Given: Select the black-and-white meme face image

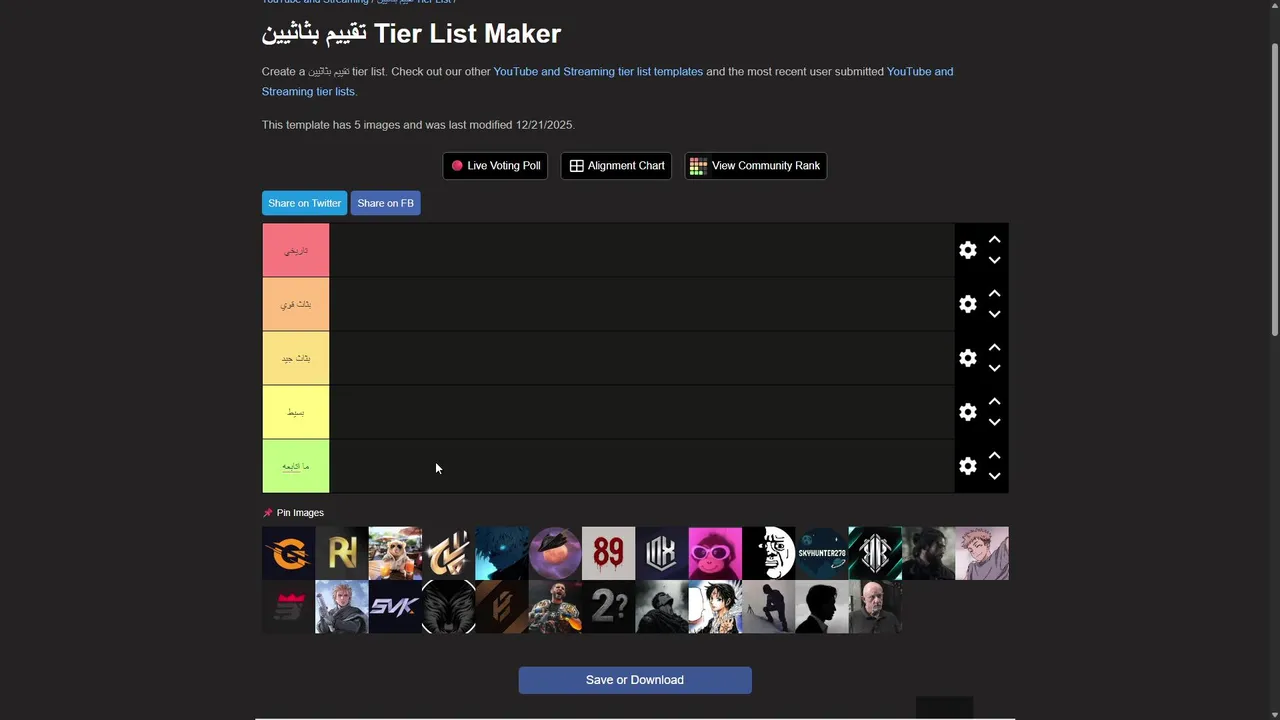Looking at the screenshot, I should tap(768, 553).
